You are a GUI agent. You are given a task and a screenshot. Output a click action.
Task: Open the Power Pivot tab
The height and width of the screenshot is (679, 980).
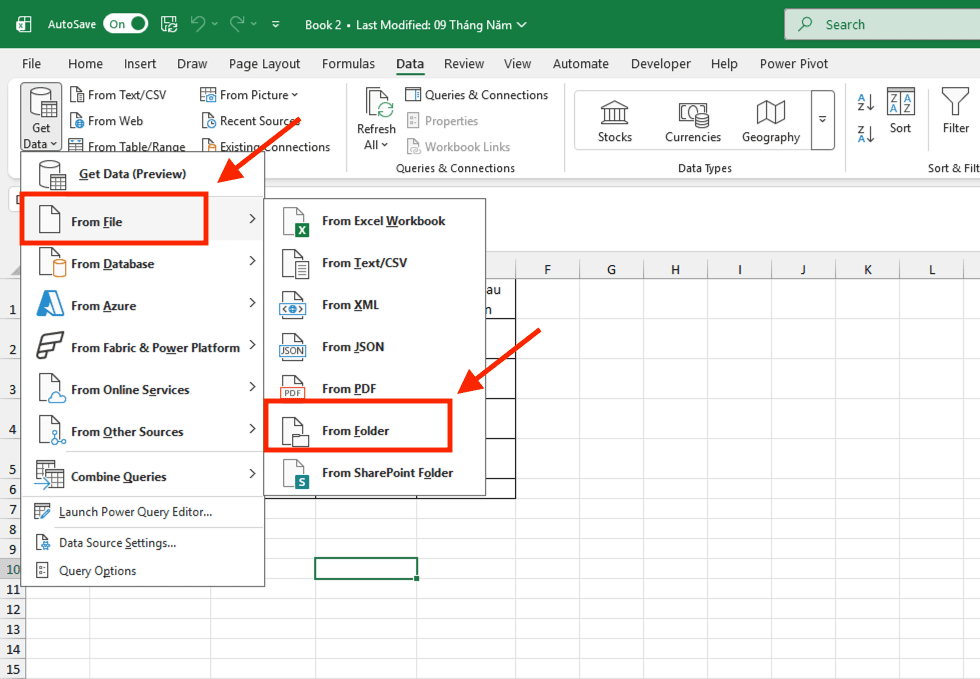793,64
